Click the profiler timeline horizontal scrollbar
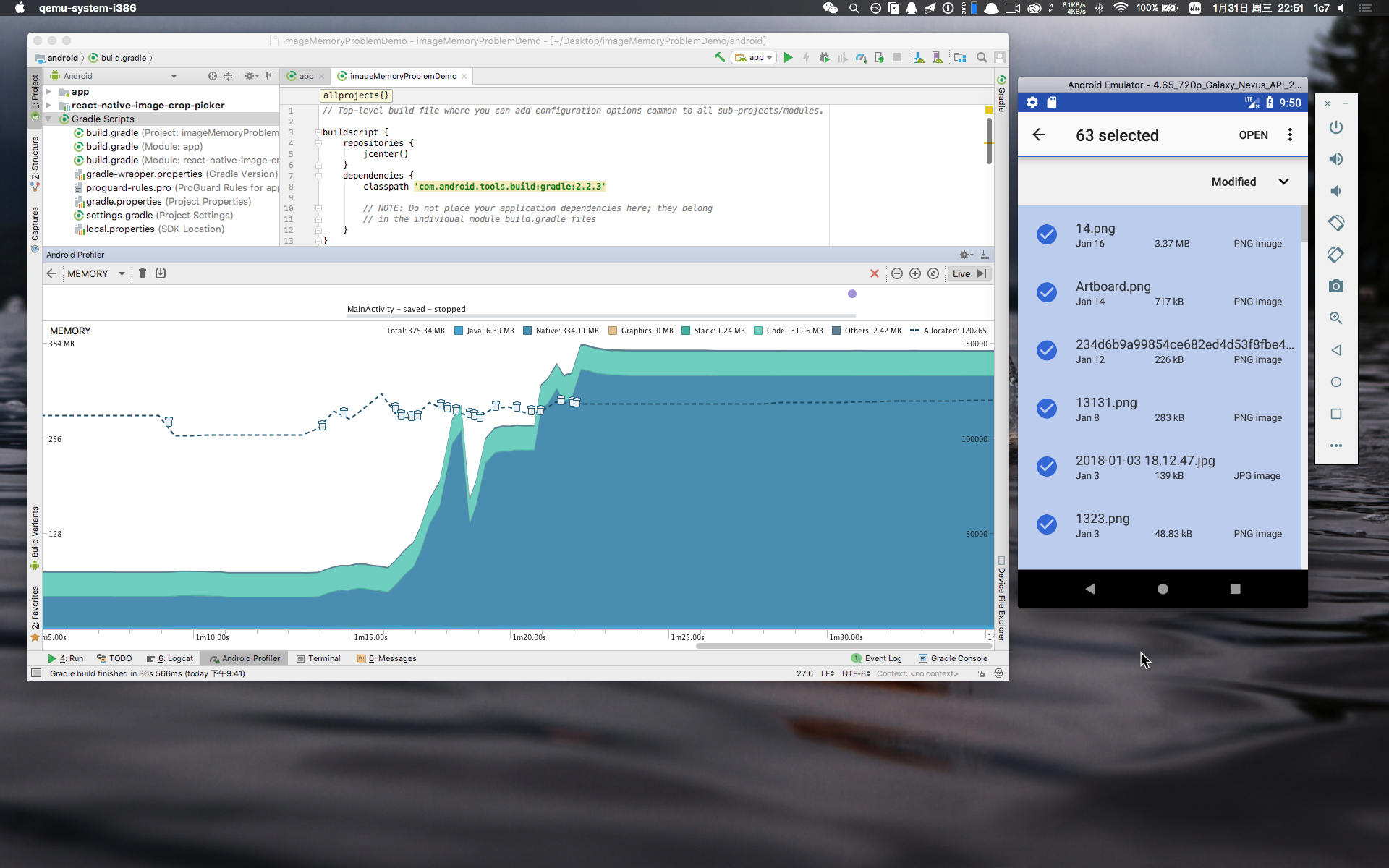Image resolution: width=1389 pixels, height=868 pixels. [843, 646]
